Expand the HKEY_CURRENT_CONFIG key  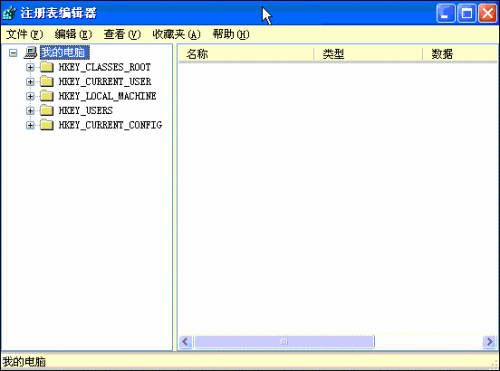click(x=30, y=125)
